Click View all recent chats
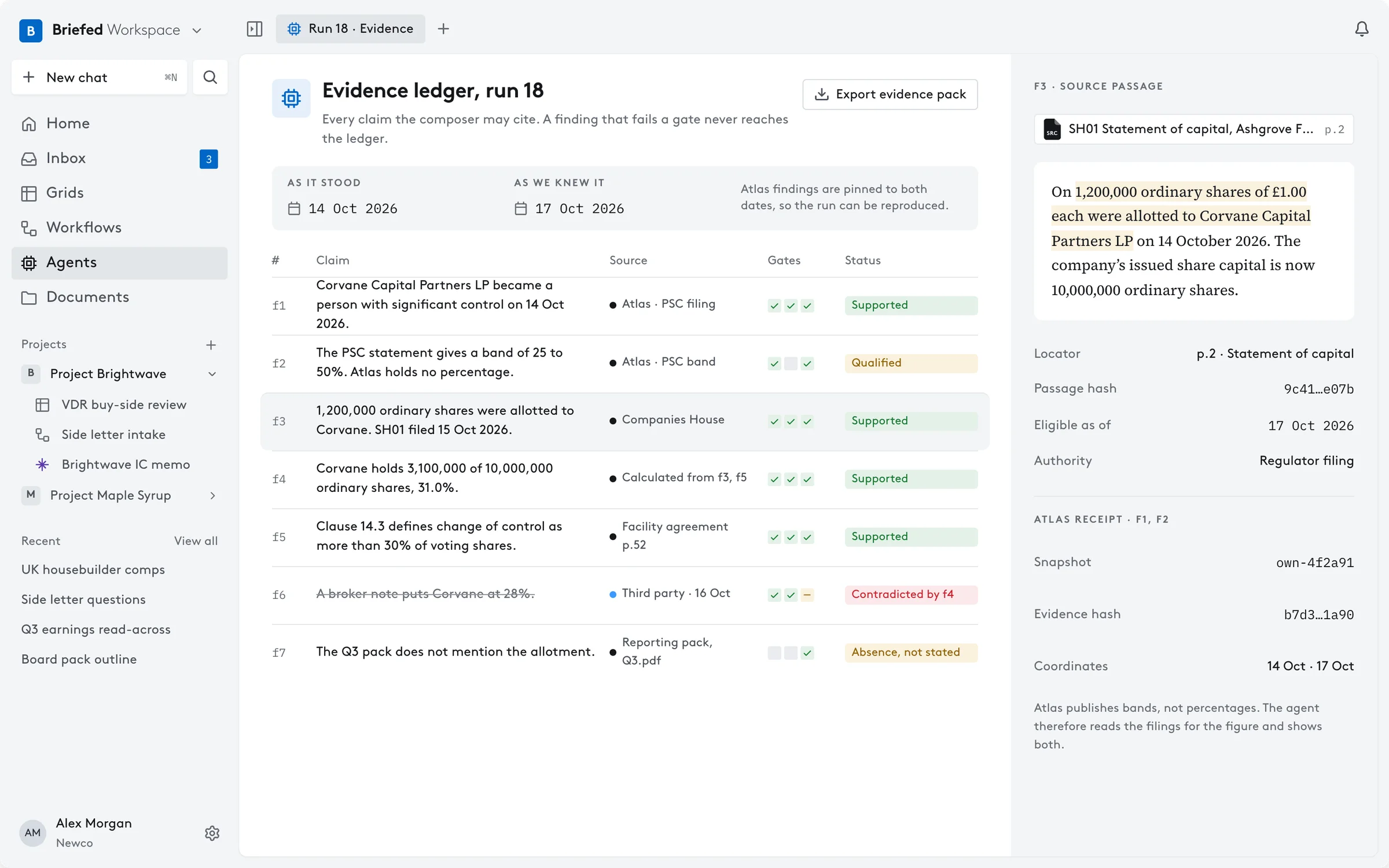Image resolution: width=1389 pixels, height=868 pixels. click(x=196, y=540)
